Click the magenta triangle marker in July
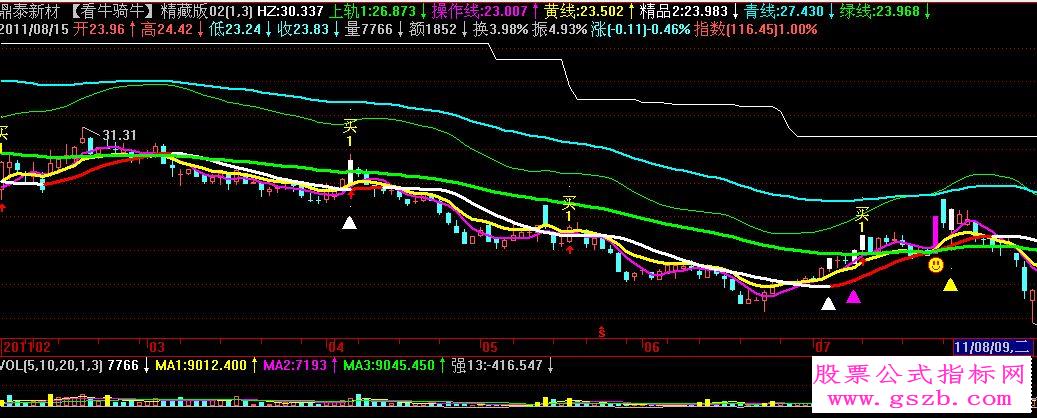This screenshot has width=1037, height=418. pos(854,297)
